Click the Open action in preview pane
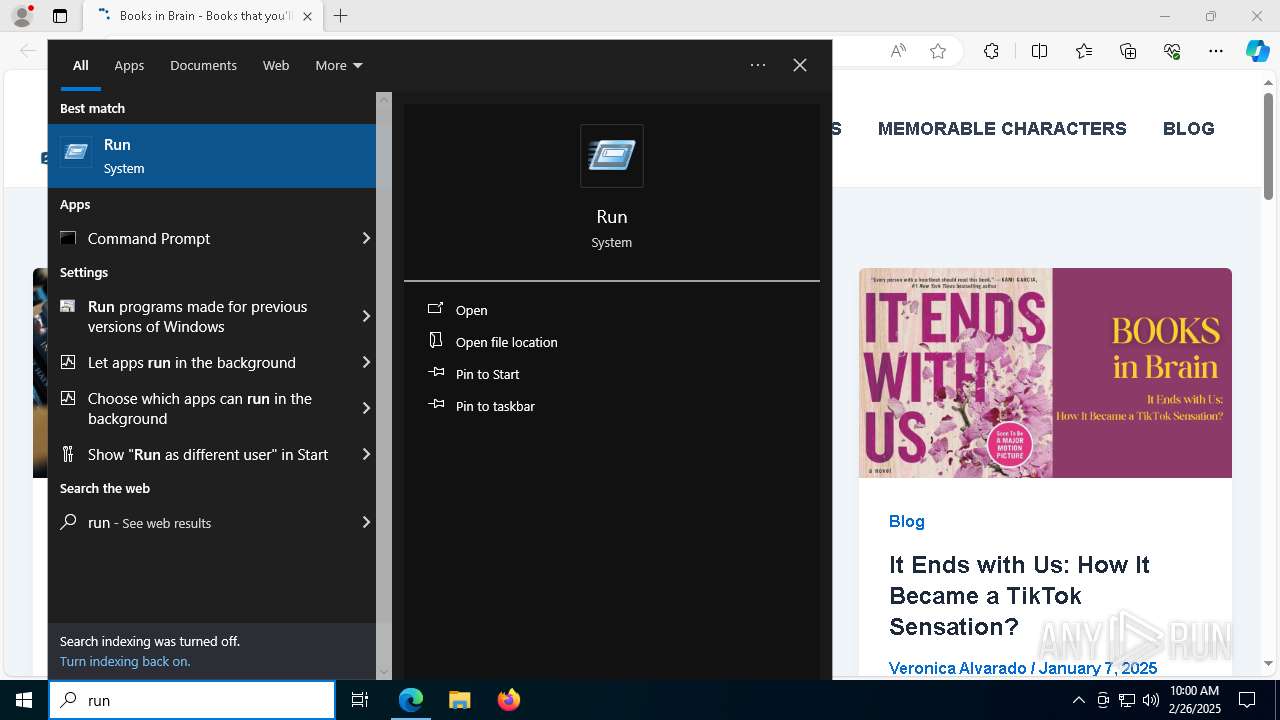 tap(471, 310)
